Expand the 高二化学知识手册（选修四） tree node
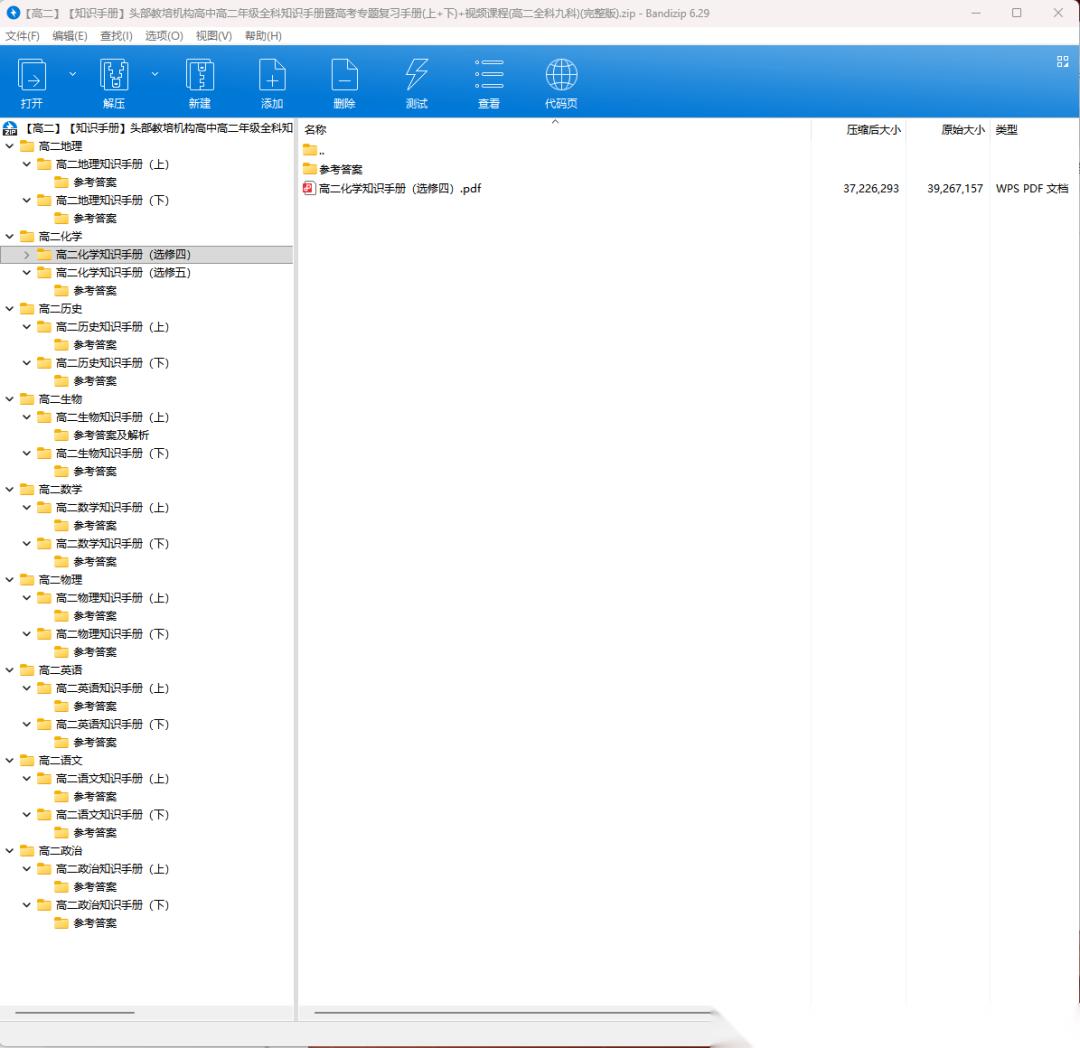Image resolution: width=1080 pixels, height=1048 pixels. pyautogui.click(x=27, y=255)
